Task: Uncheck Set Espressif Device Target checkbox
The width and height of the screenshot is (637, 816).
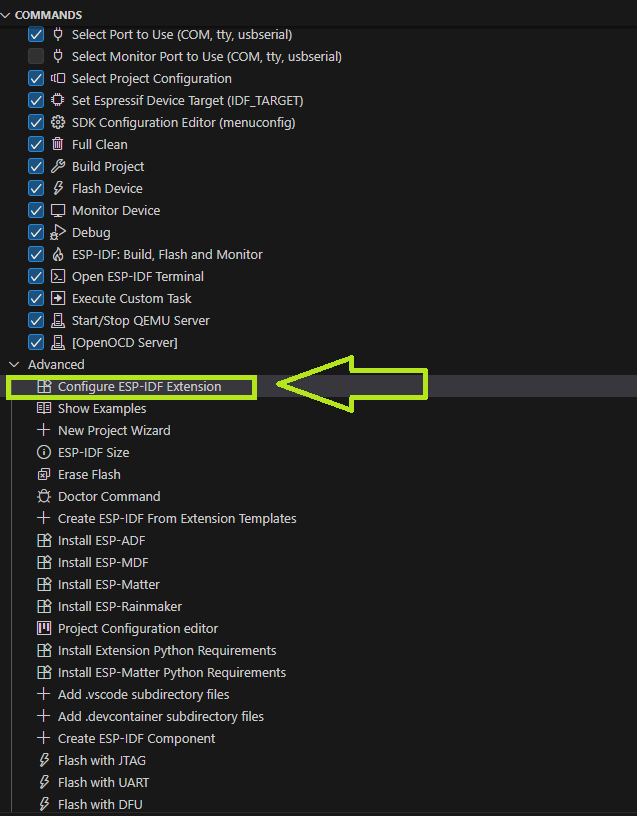Action: (36, 100)
